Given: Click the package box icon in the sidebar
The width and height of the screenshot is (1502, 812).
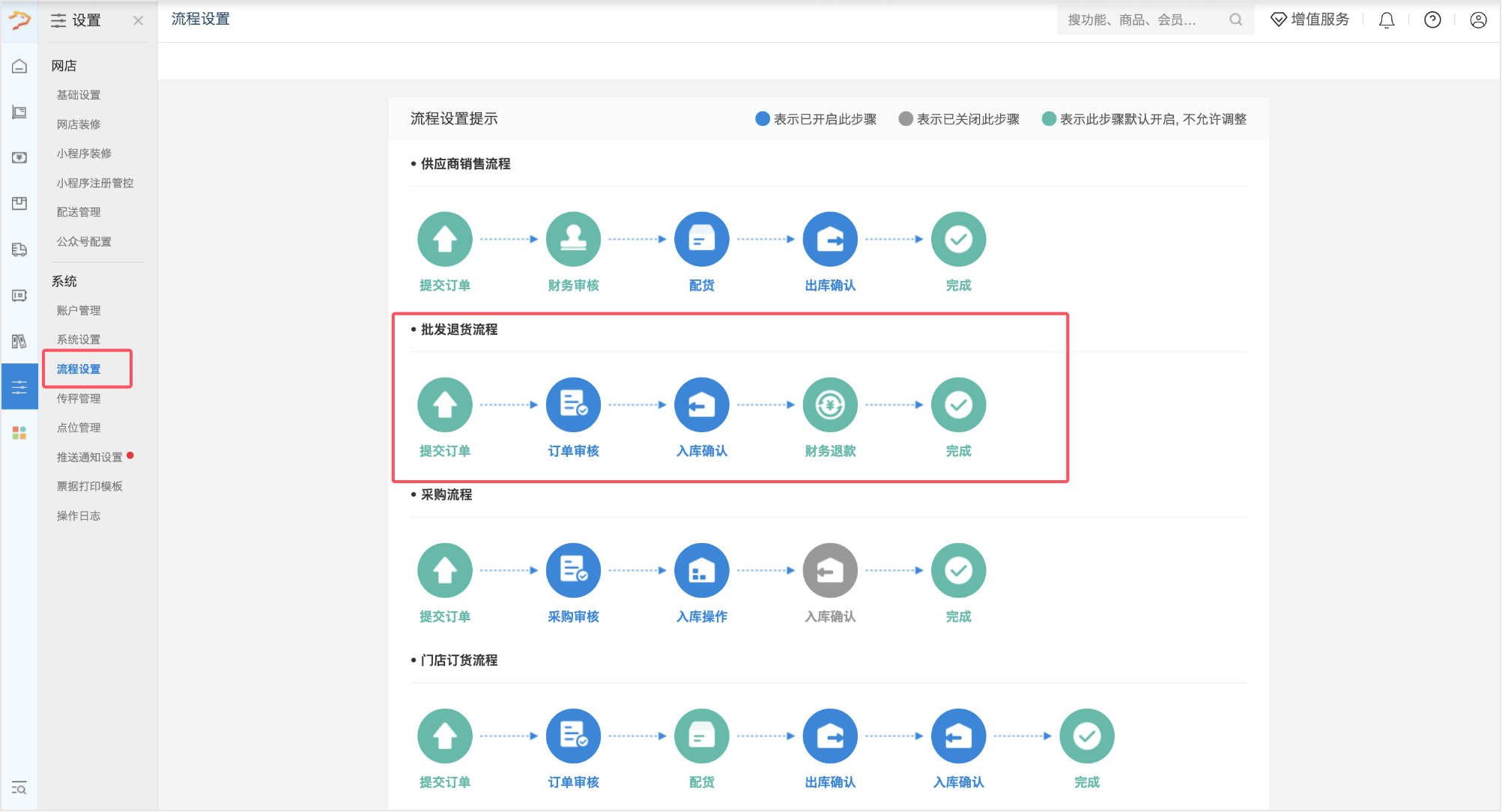Looking at the screenshot, I should click(x=19, y=204).
